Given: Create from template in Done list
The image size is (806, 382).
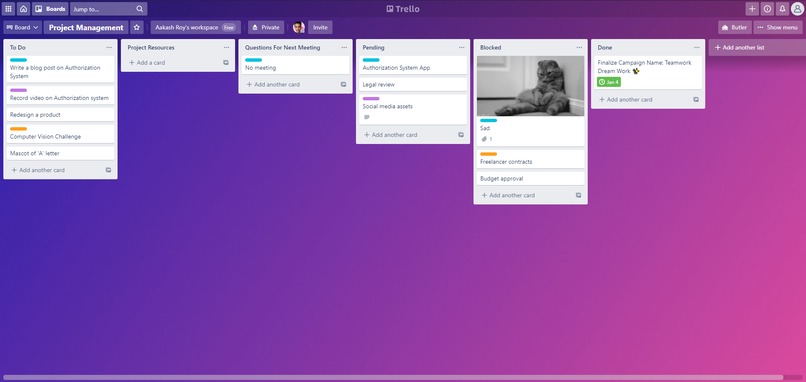Looking at the screenshot, I should [696, 100].
